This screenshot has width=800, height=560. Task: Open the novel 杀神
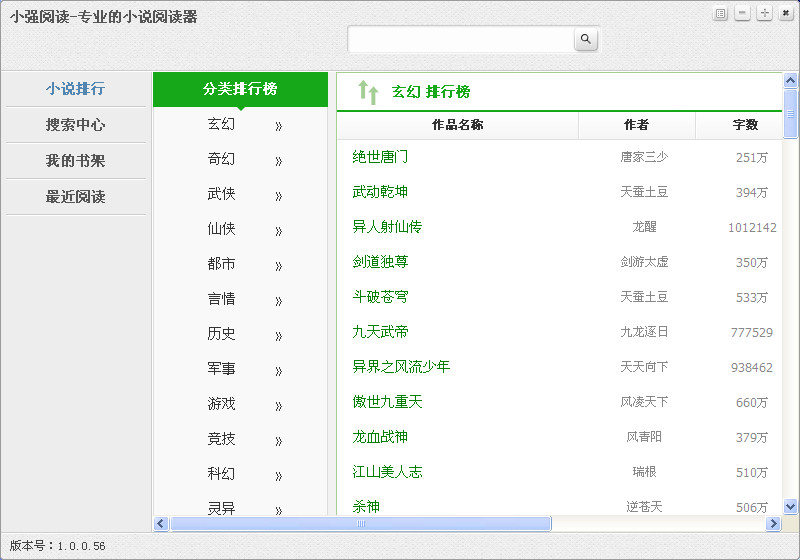(366, 507)
